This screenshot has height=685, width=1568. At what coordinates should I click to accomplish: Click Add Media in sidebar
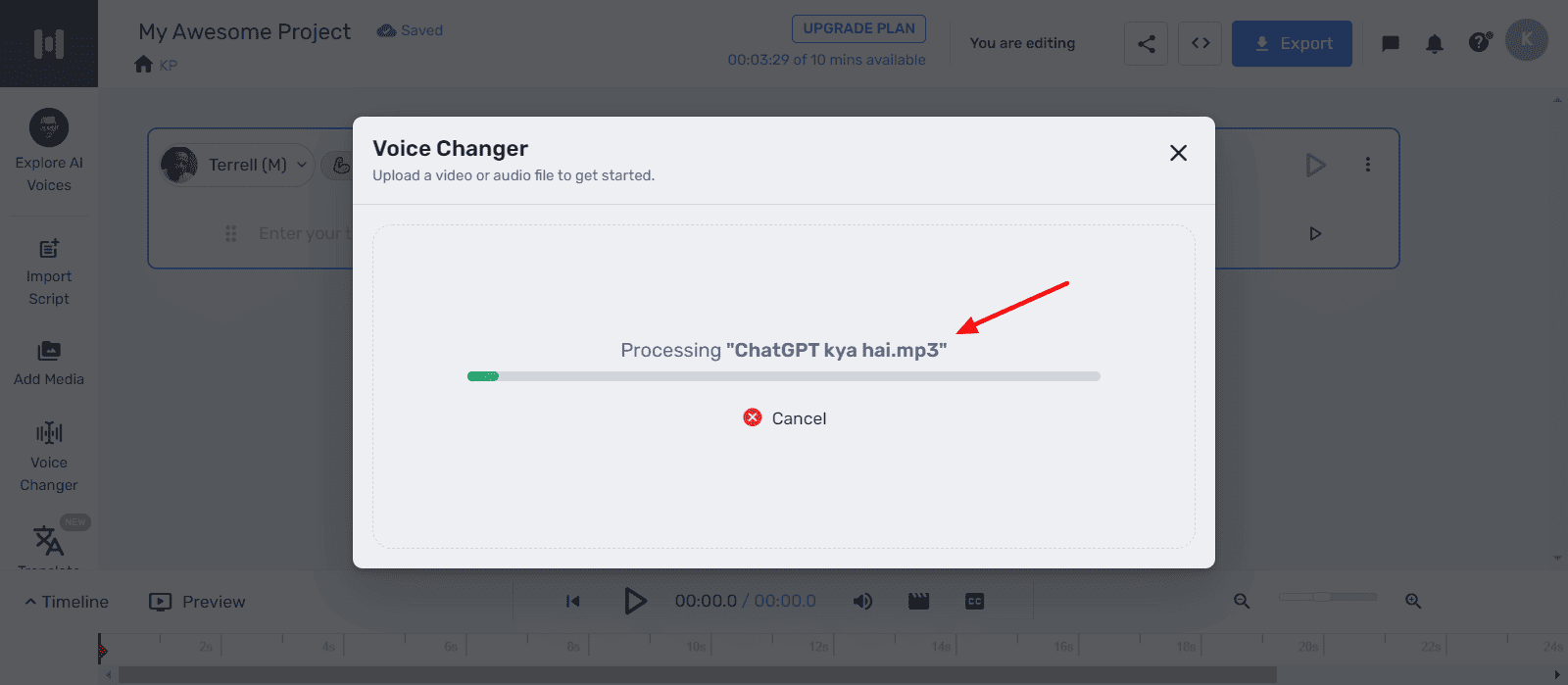(49, 363)
